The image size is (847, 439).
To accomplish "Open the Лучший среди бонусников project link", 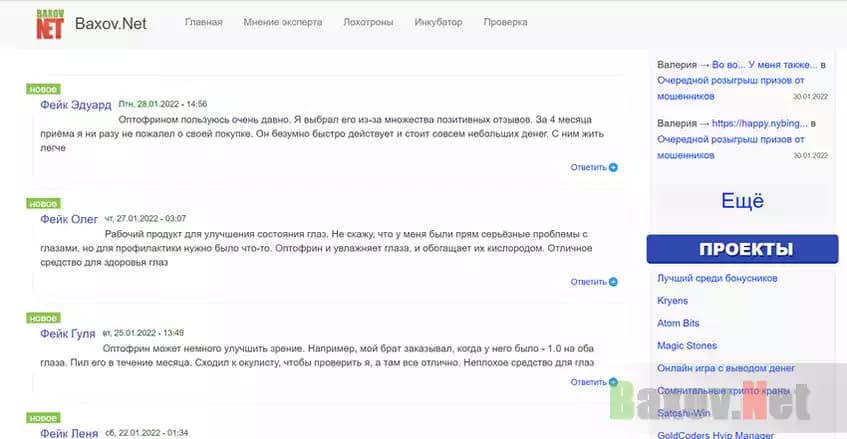I will click(x=717, y=278).
